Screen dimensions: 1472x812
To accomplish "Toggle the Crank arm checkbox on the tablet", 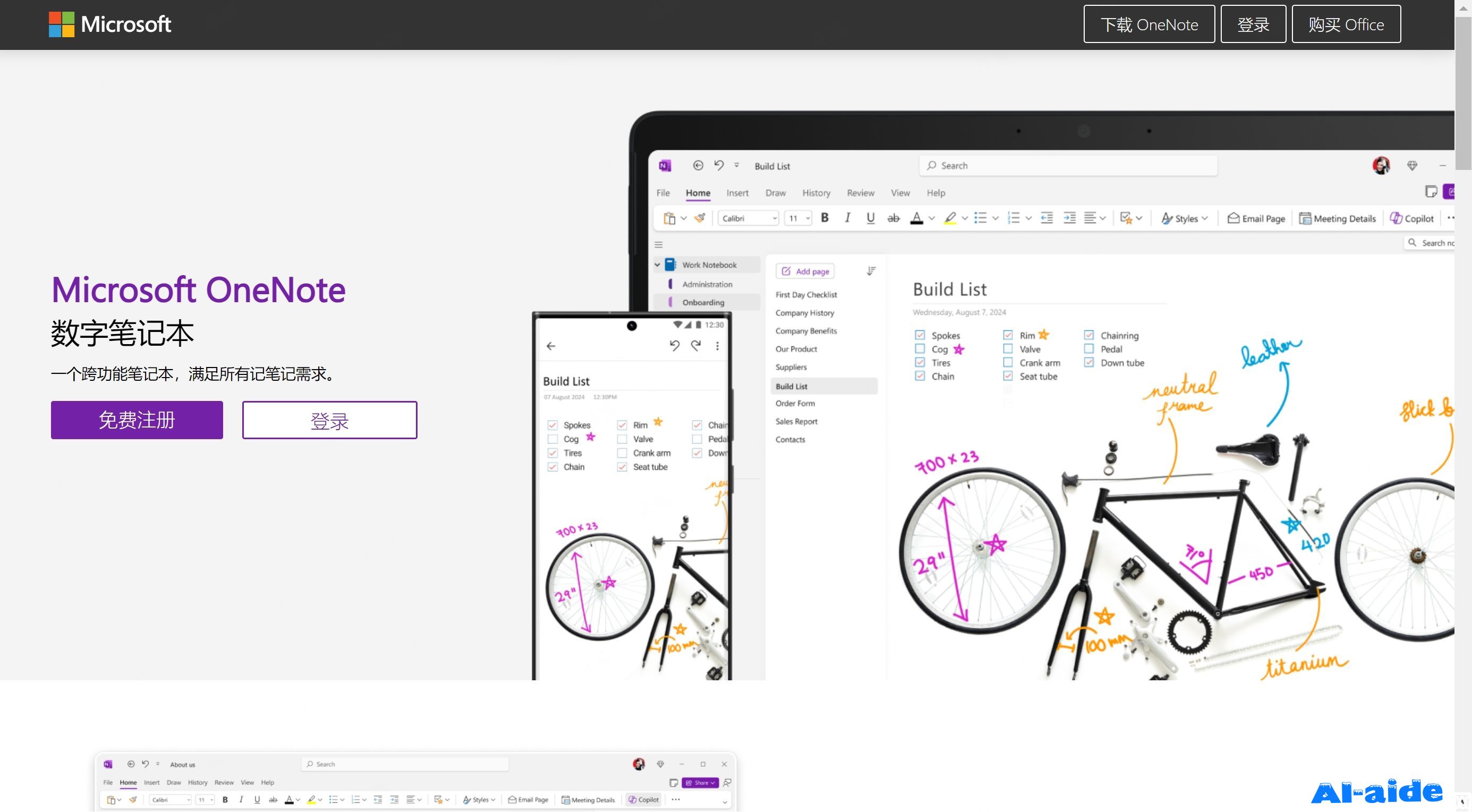I will (1007, 362).
